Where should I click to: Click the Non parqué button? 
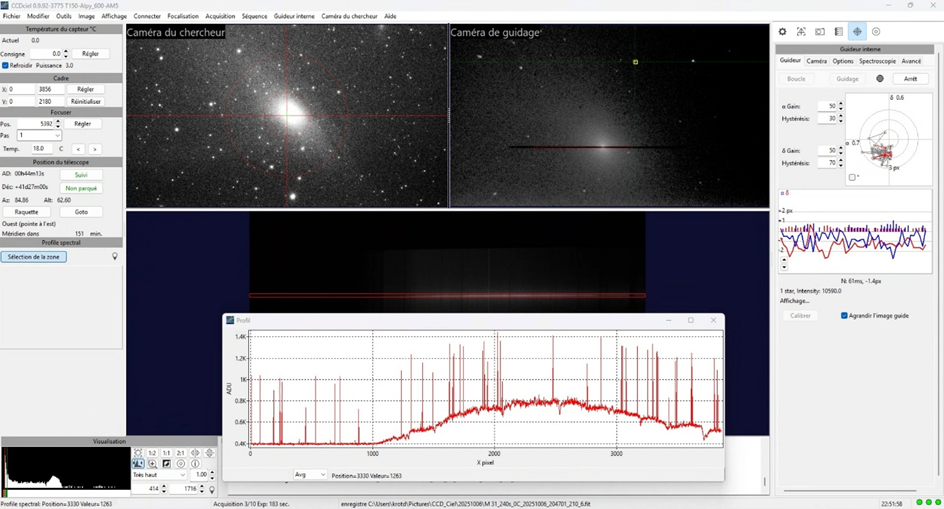[81, 188]
